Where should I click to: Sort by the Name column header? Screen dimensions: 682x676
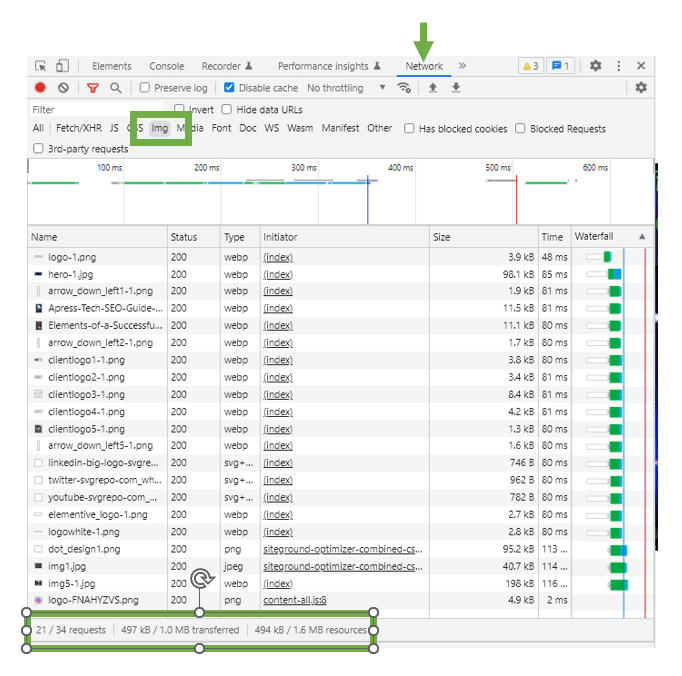97,237
